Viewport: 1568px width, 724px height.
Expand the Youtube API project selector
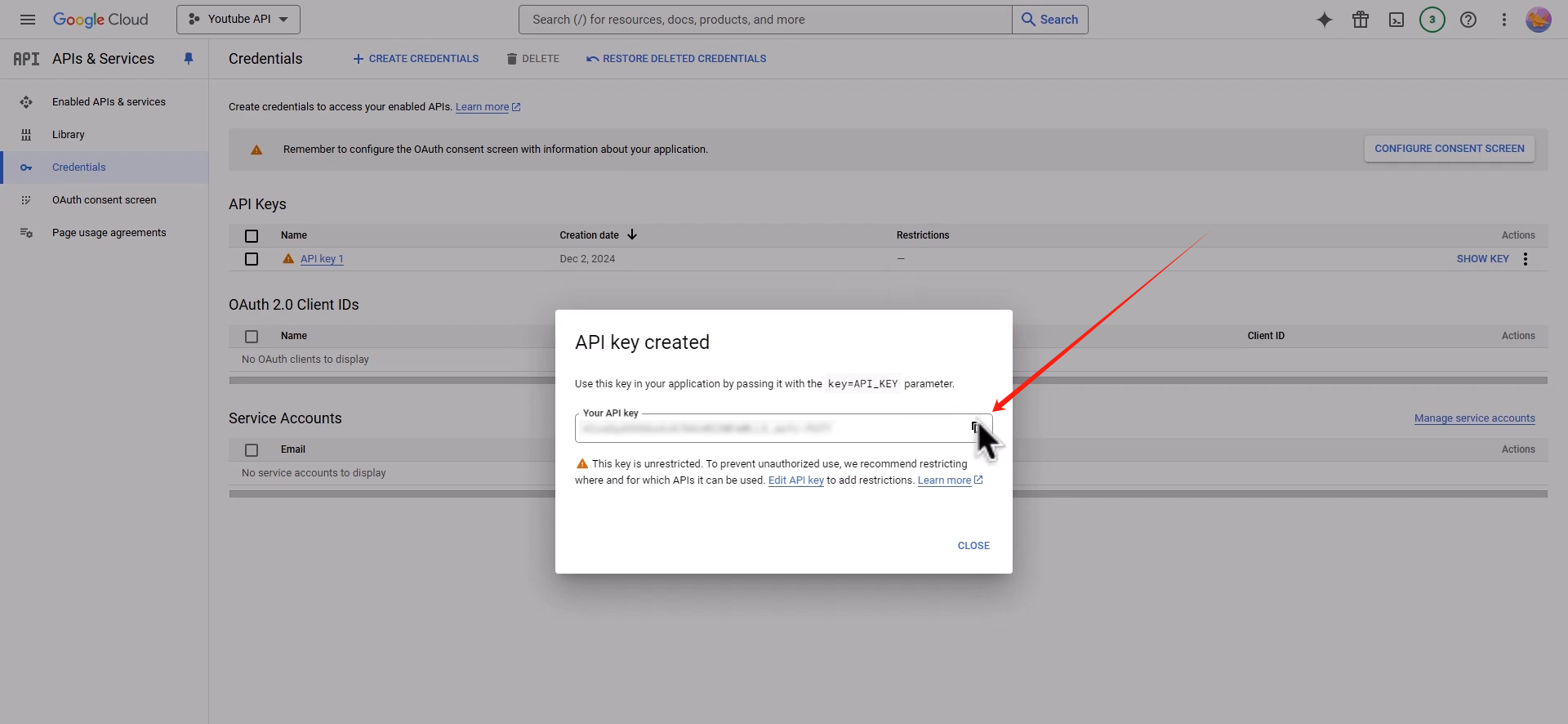(238, 20)
